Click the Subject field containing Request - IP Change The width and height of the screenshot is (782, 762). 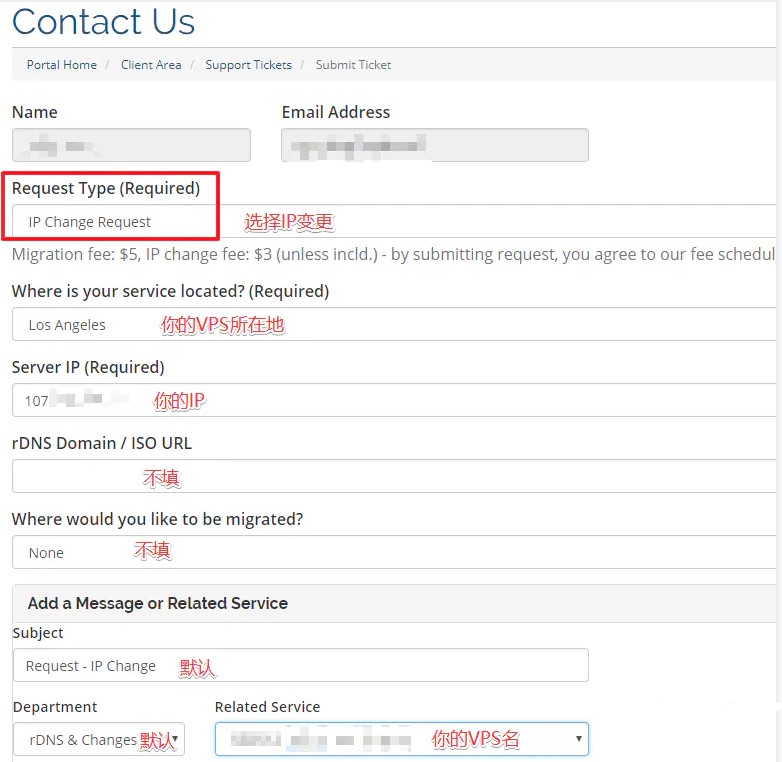coord(300,665)
